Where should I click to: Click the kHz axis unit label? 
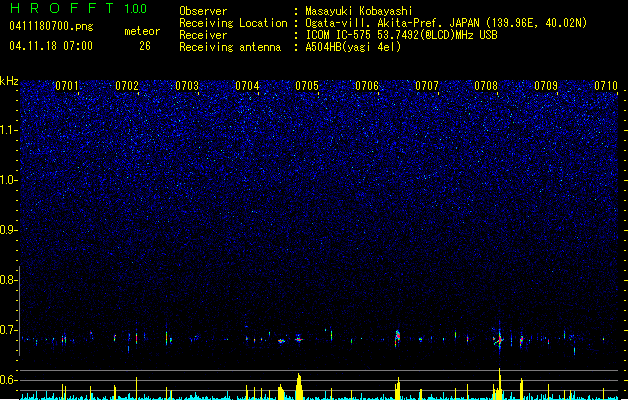point(9,81)
